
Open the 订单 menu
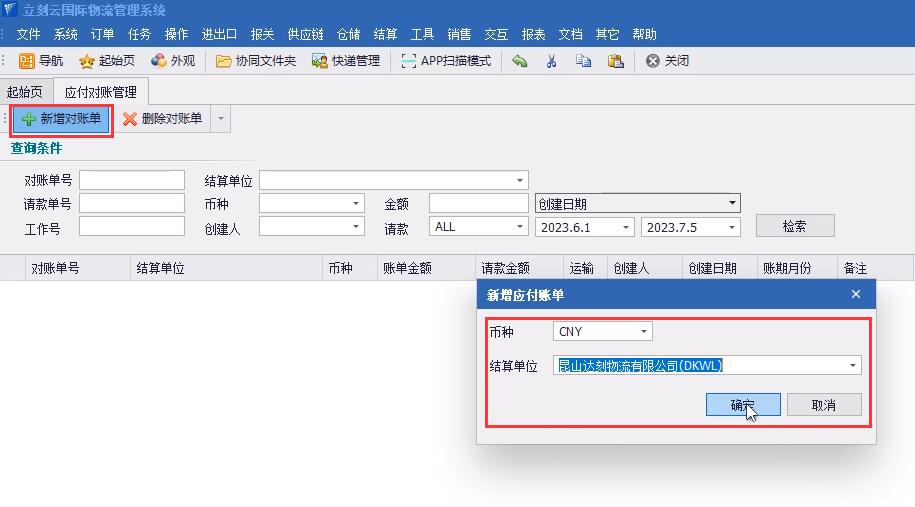(102, 34)
